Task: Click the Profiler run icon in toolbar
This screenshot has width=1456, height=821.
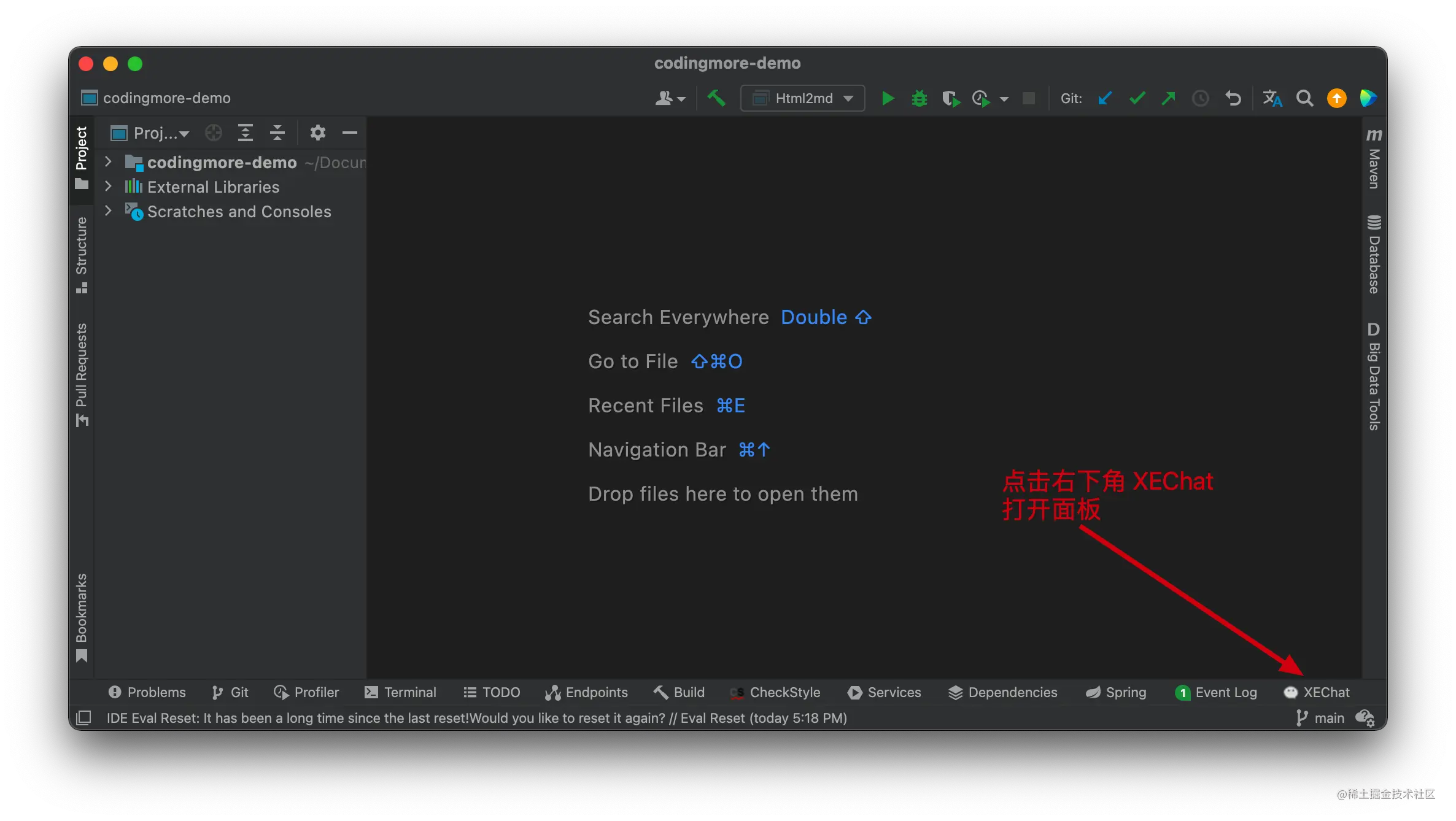Action: click(x=981, y=98)
